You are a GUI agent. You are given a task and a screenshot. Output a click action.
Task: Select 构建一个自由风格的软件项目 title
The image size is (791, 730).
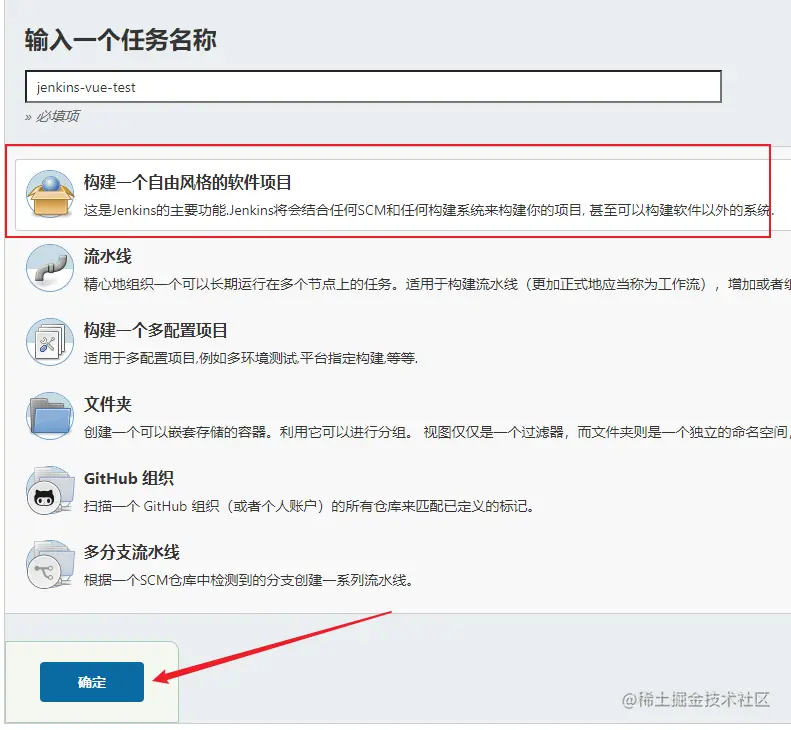click(x=187, y=182)
